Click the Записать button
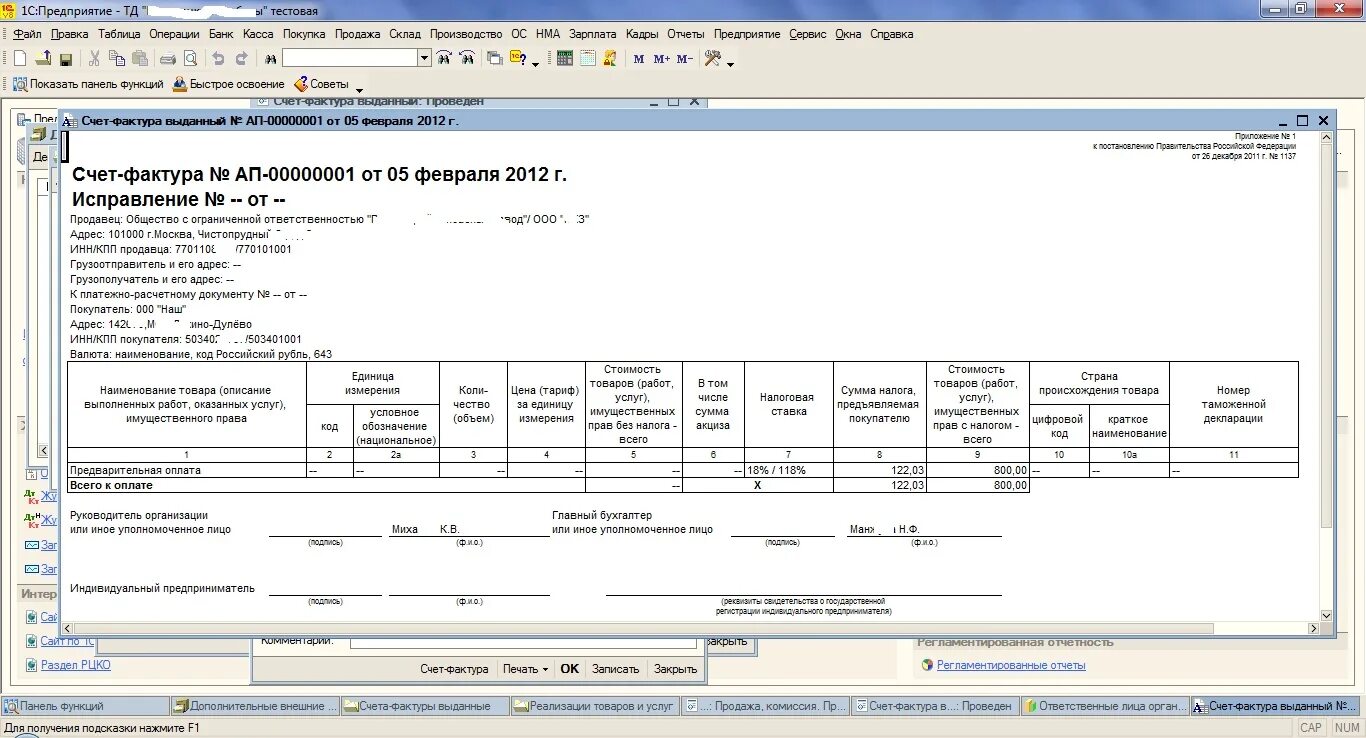This screenshot has width=1366, height=738. click(615, 669)
